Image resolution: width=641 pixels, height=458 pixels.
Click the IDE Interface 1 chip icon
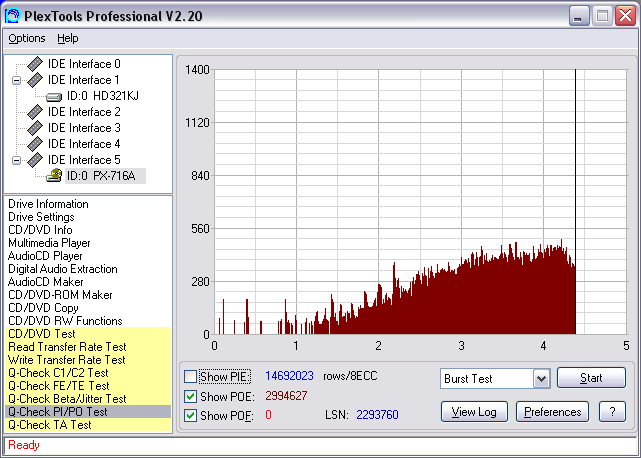click(x=35, y=80)
